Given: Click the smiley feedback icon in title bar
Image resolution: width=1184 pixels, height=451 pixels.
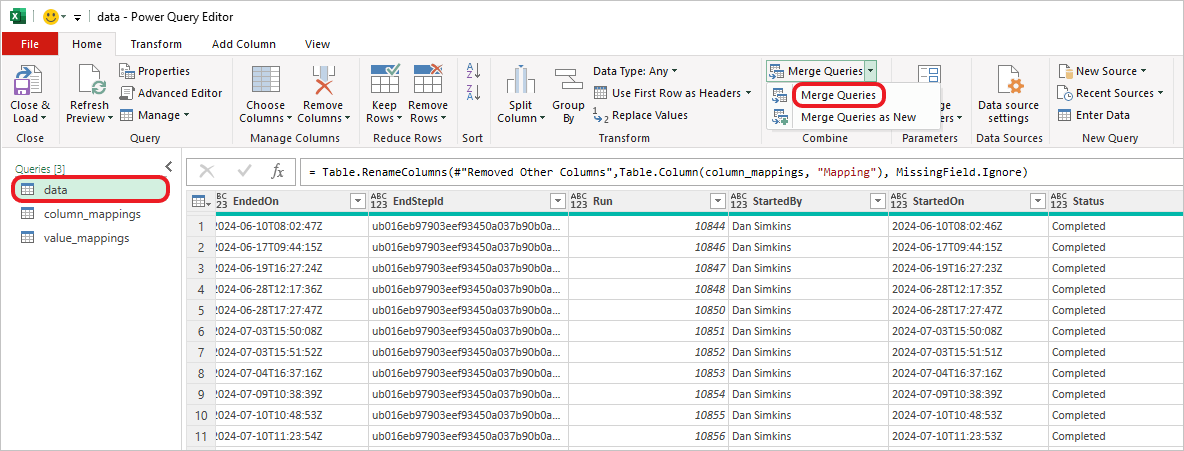Looking at the screenshot, I should [x=51, y=17].
